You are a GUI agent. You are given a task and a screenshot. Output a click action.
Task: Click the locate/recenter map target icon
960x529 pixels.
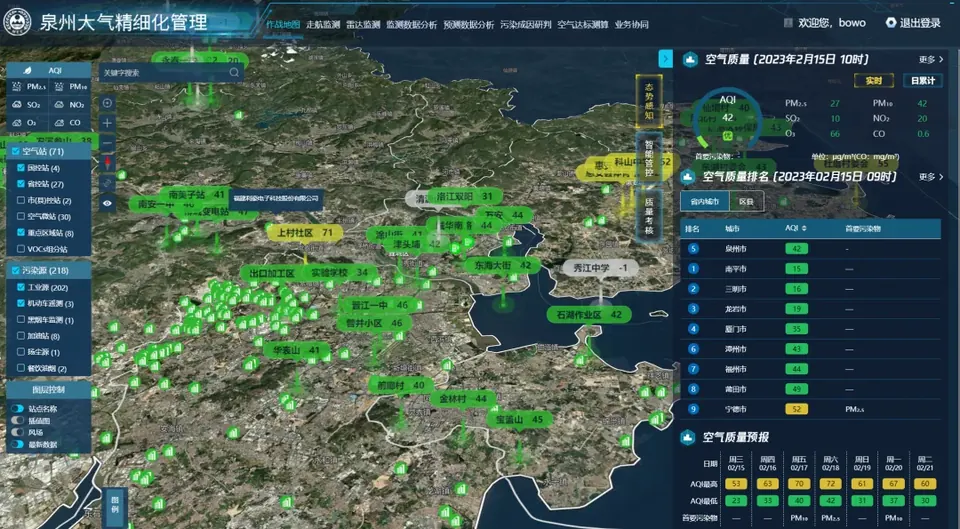click(108, 103)
